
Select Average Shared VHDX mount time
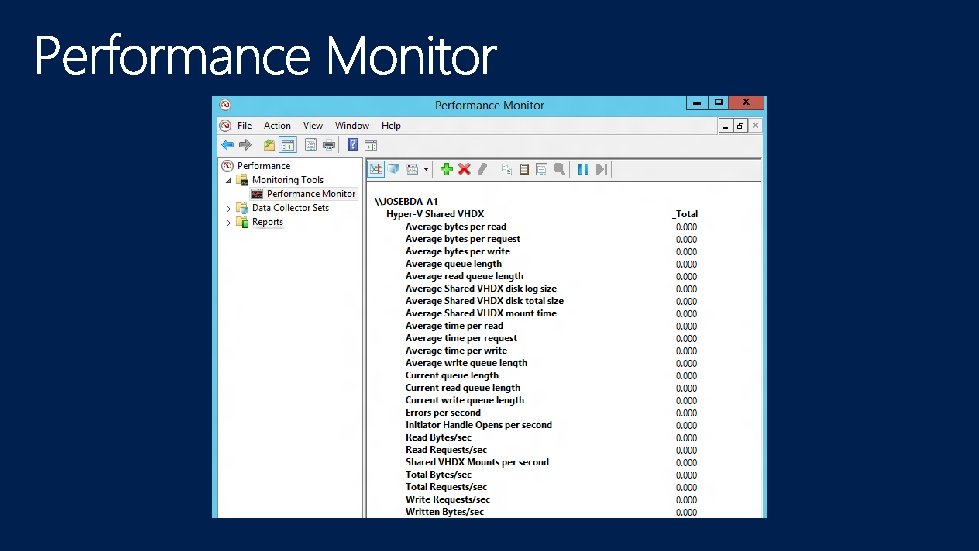tap(481, 313)
